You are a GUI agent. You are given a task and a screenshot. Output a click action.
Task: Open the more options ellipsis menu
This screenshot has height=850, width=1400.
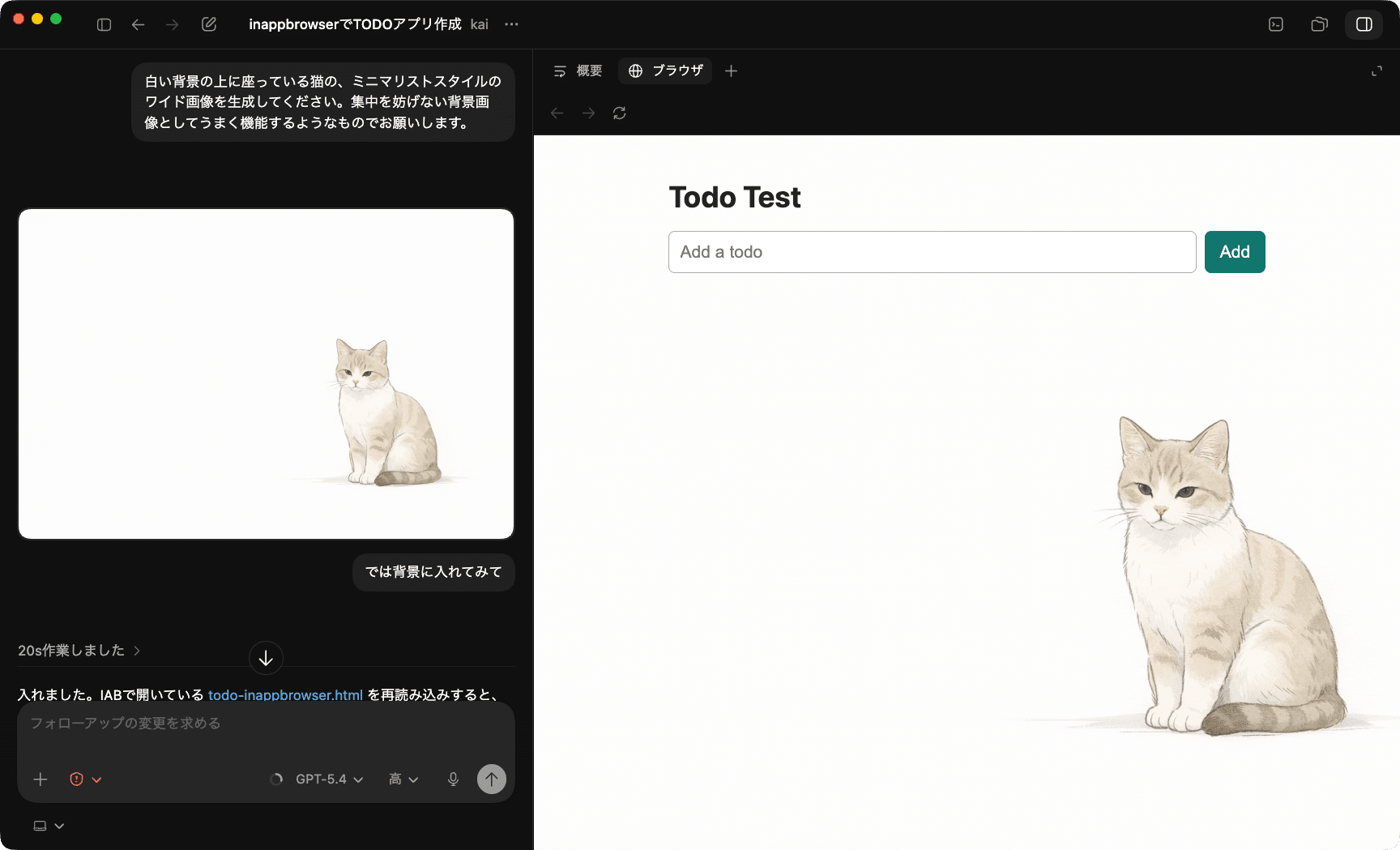click(x=511, y=24)
